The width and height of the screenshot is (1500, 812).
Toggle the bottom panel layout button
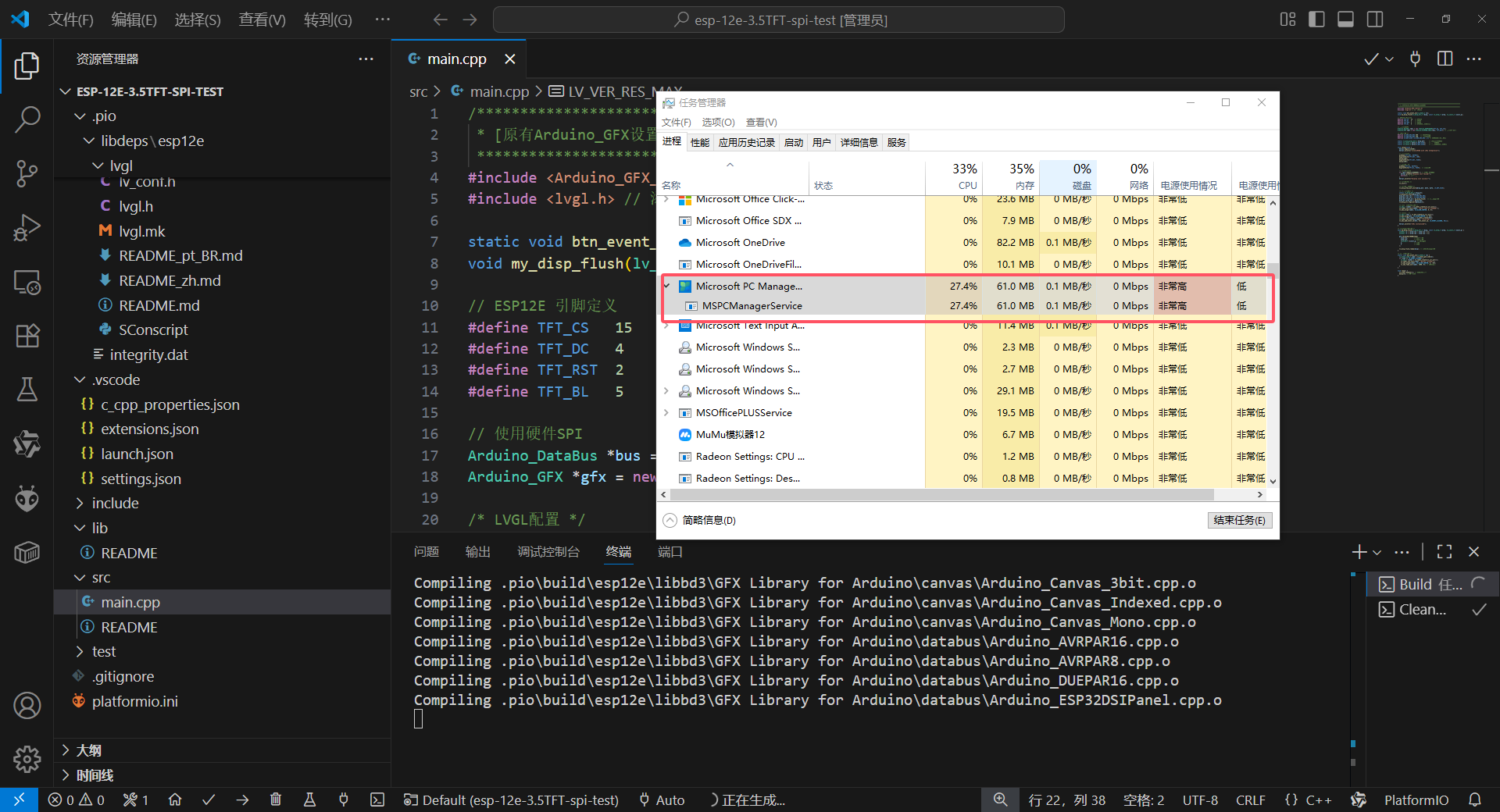[x=1345, y=20]
